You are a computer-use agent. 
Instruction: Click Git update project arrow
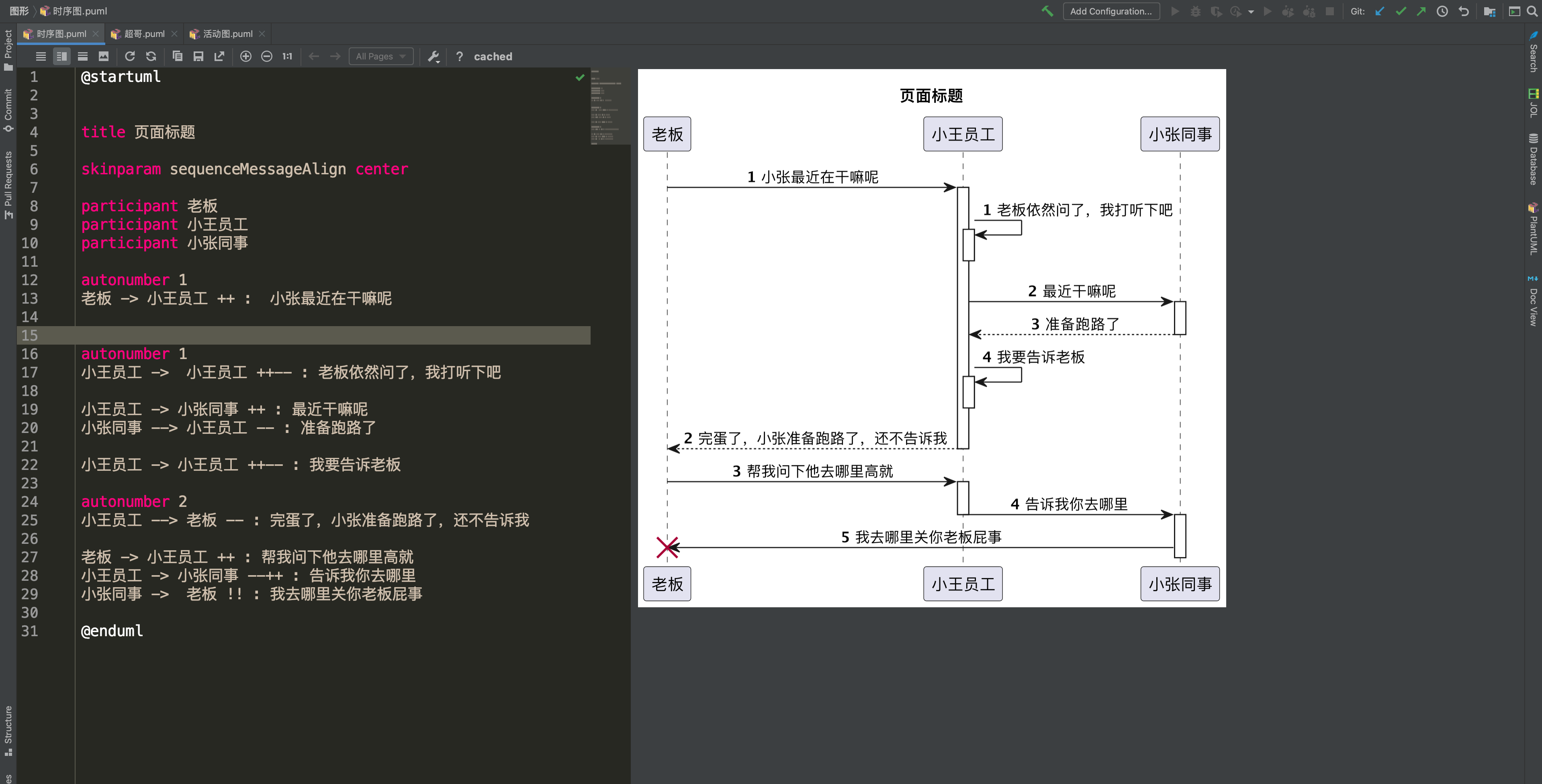[x=1380, y=11]
